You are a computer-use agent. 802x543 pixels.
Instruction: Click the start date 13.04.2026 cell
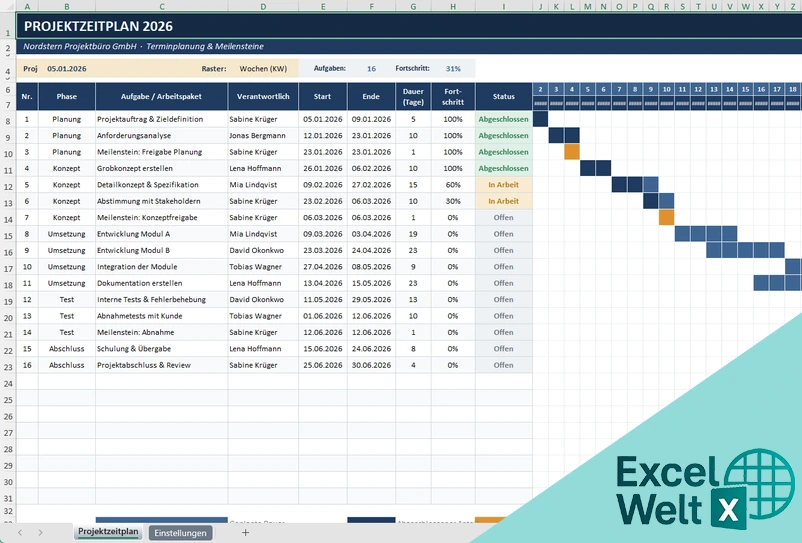323,283
